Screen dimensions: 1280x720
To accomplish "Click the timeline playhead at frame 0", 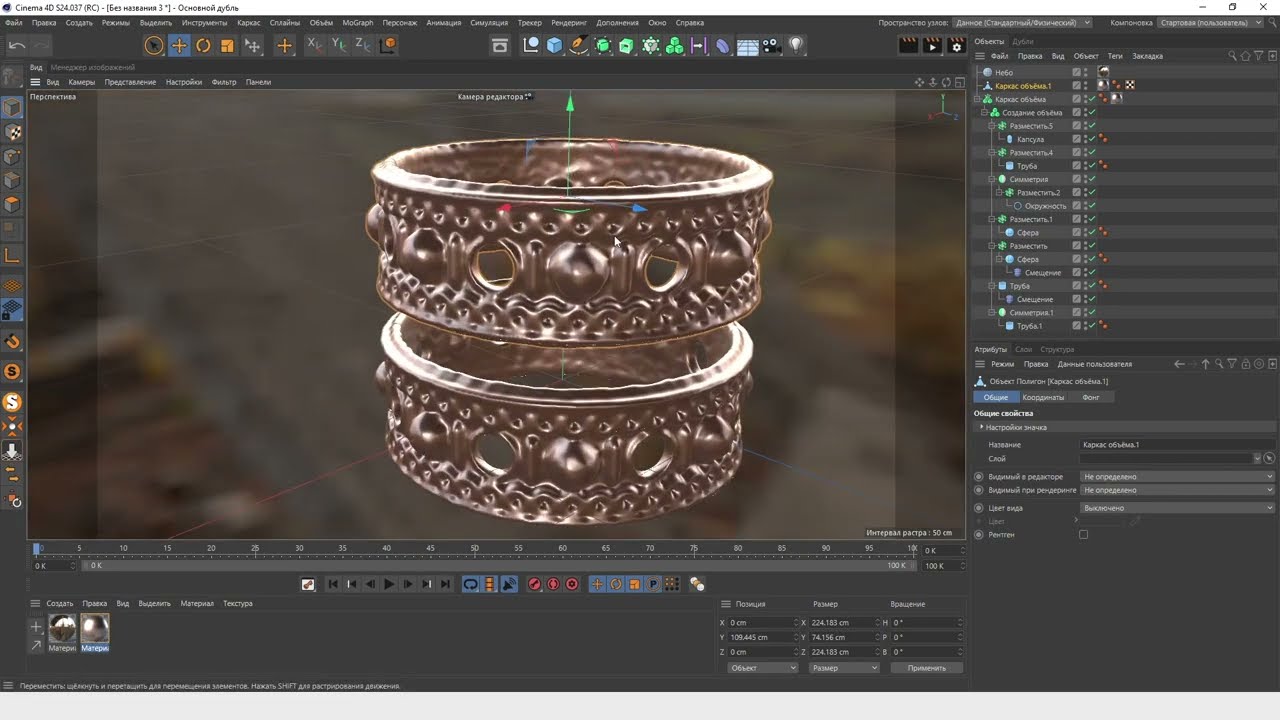I will (37, 549).
